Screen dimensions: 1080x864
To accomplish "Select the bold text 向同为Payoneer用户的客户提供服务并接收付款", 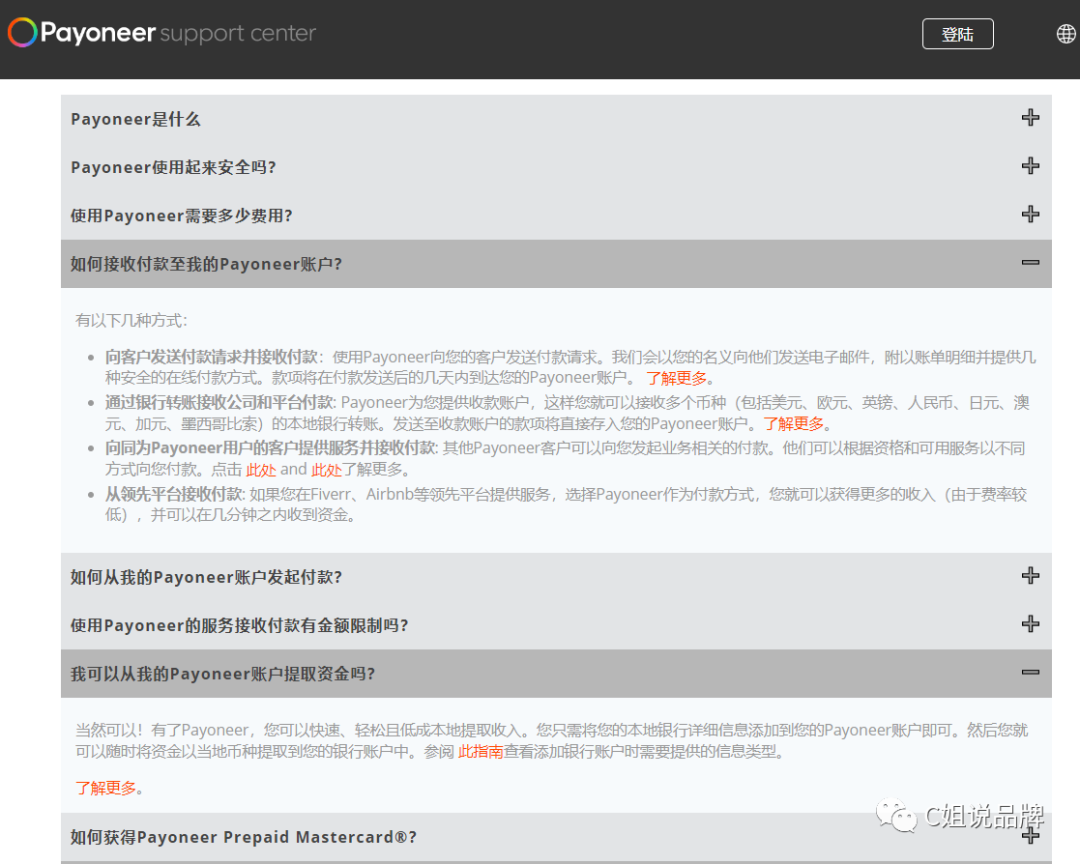I will [x=270, y=448].
